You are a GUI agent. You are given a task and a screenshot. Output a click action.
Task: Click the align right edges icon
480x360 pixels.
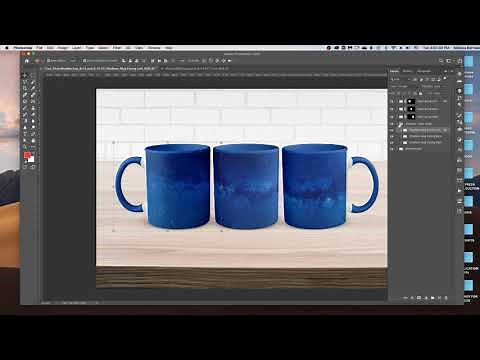point(136,61)
